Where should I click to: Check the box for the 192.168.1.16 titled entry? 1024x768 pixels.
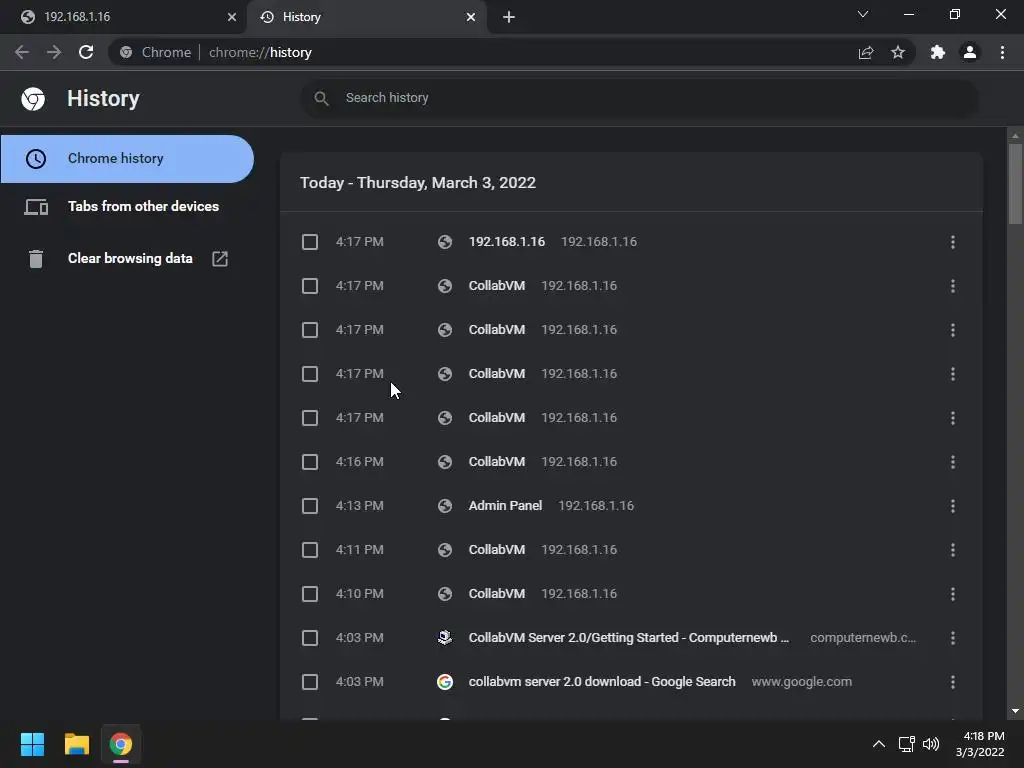310,242
